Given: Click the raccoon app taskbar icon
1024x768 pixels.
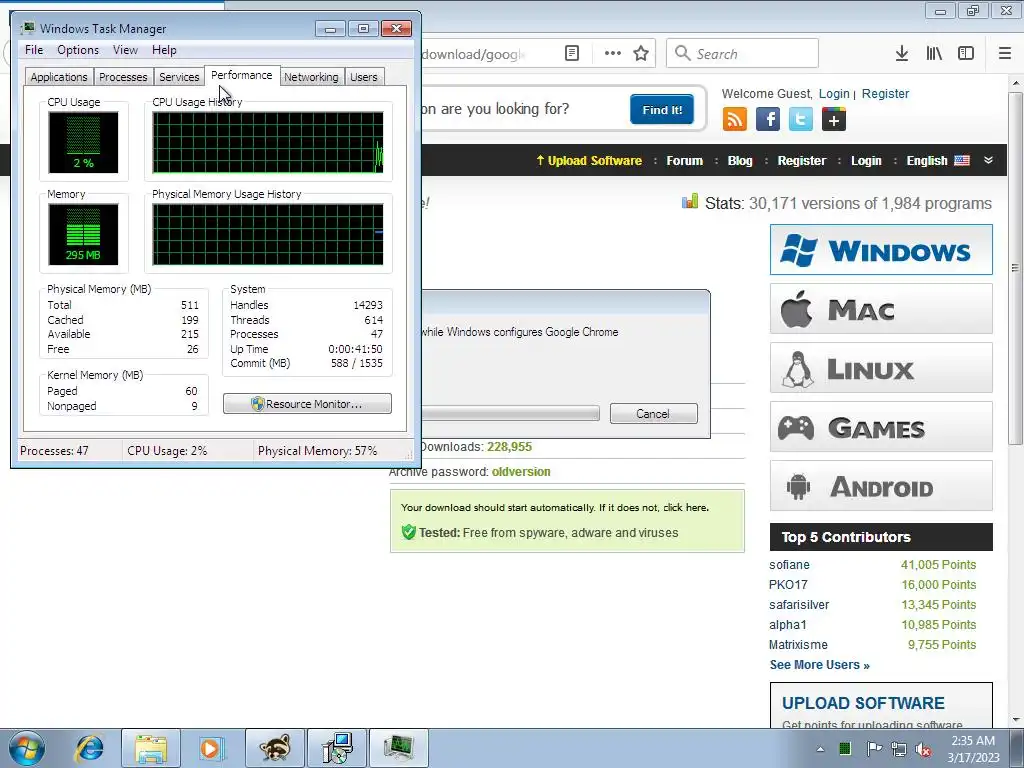Looking at the screenshot, I should [x=275, y=748].
